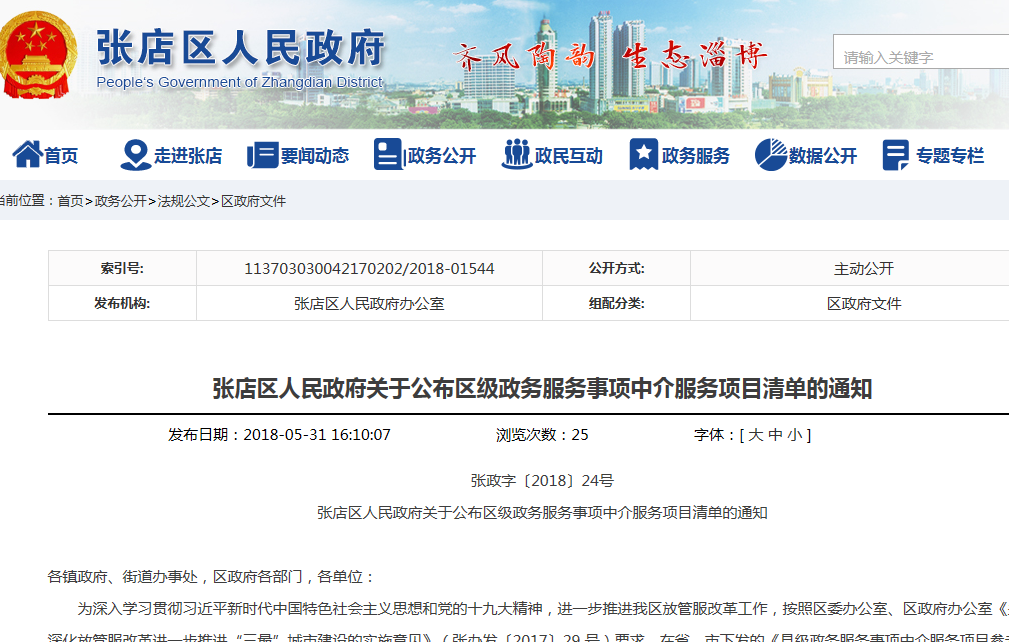Click the document icon for 政务公开
The image size is (1009, 642).
[387, 155]
